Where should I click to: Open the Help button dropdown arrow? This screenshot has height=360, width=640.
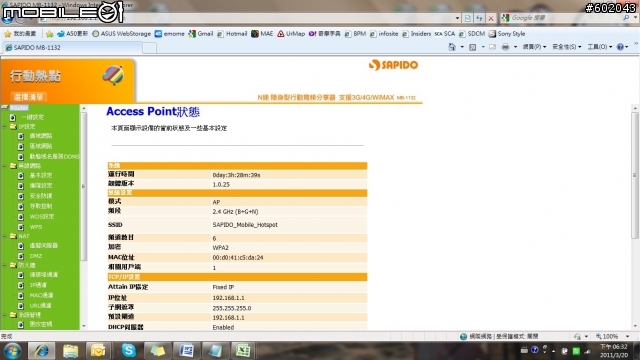coord(627,47)
